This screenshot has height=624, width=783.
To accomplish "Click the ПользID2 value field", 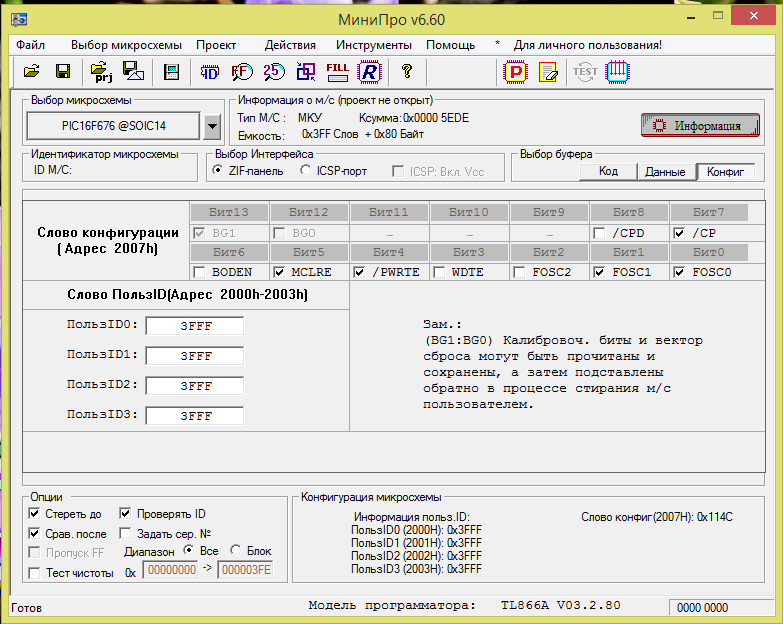I will coord(195,386).
